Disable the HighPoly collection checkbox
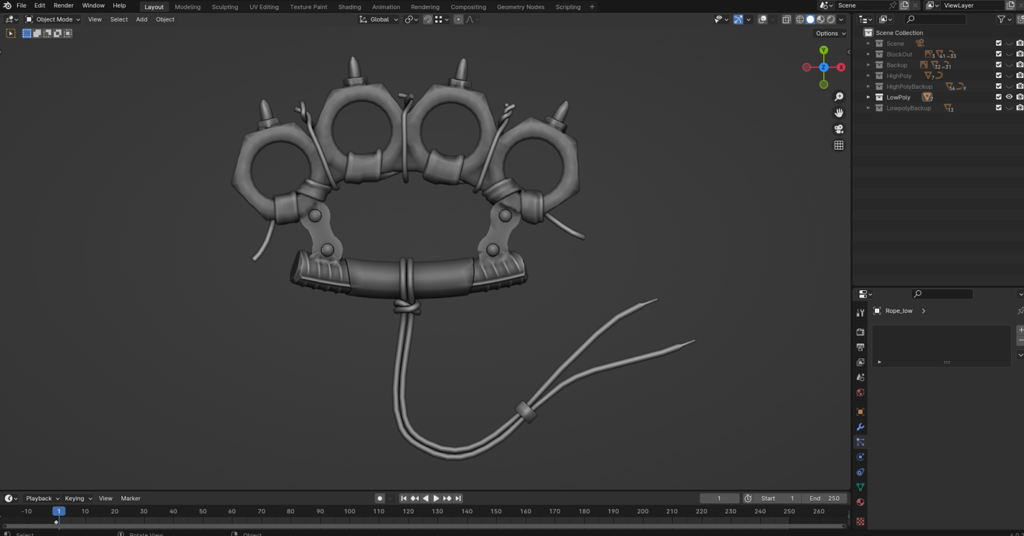This screenshot has width=1024, height=536. click(x=998, y=76)
